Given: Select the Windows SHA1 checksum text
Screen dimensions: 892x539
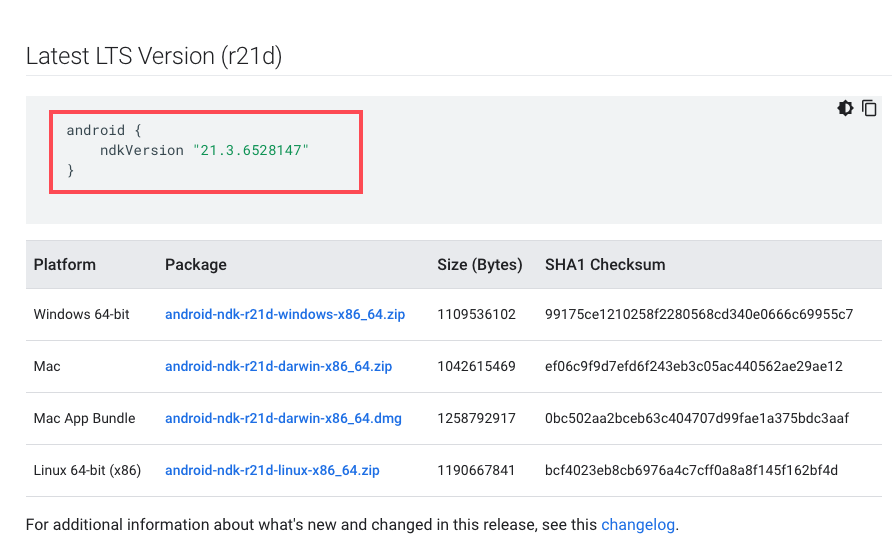Looking at the screenshot, I should (x=699, y=314).
